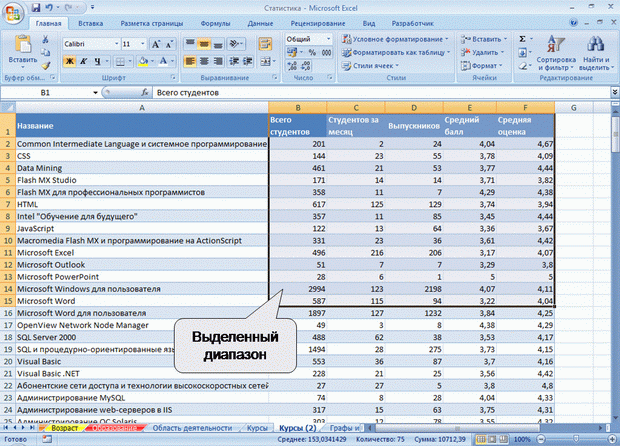
Task: Align cell text to the middle vertically
Action: [204, 43]
